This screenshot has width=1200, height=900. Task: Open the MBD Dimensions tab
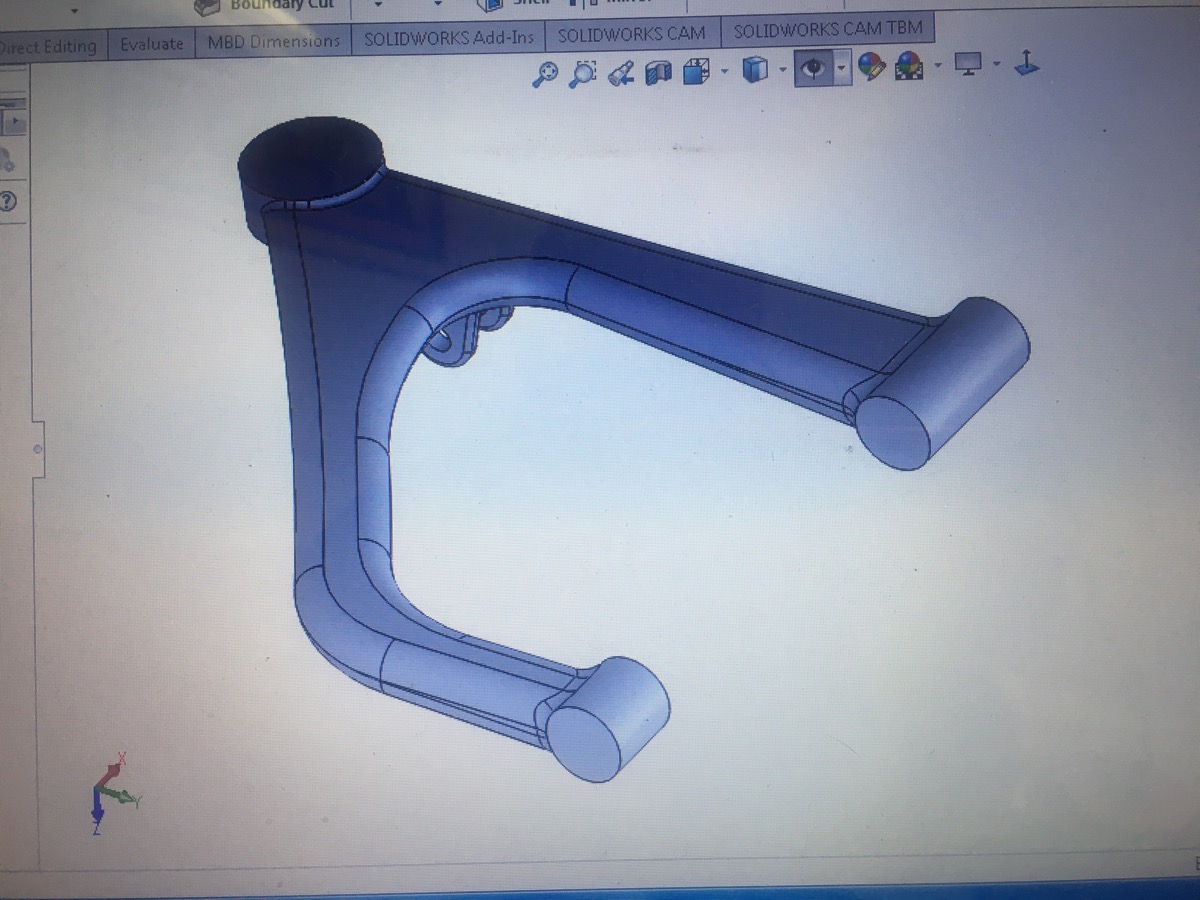pos(273,42)
